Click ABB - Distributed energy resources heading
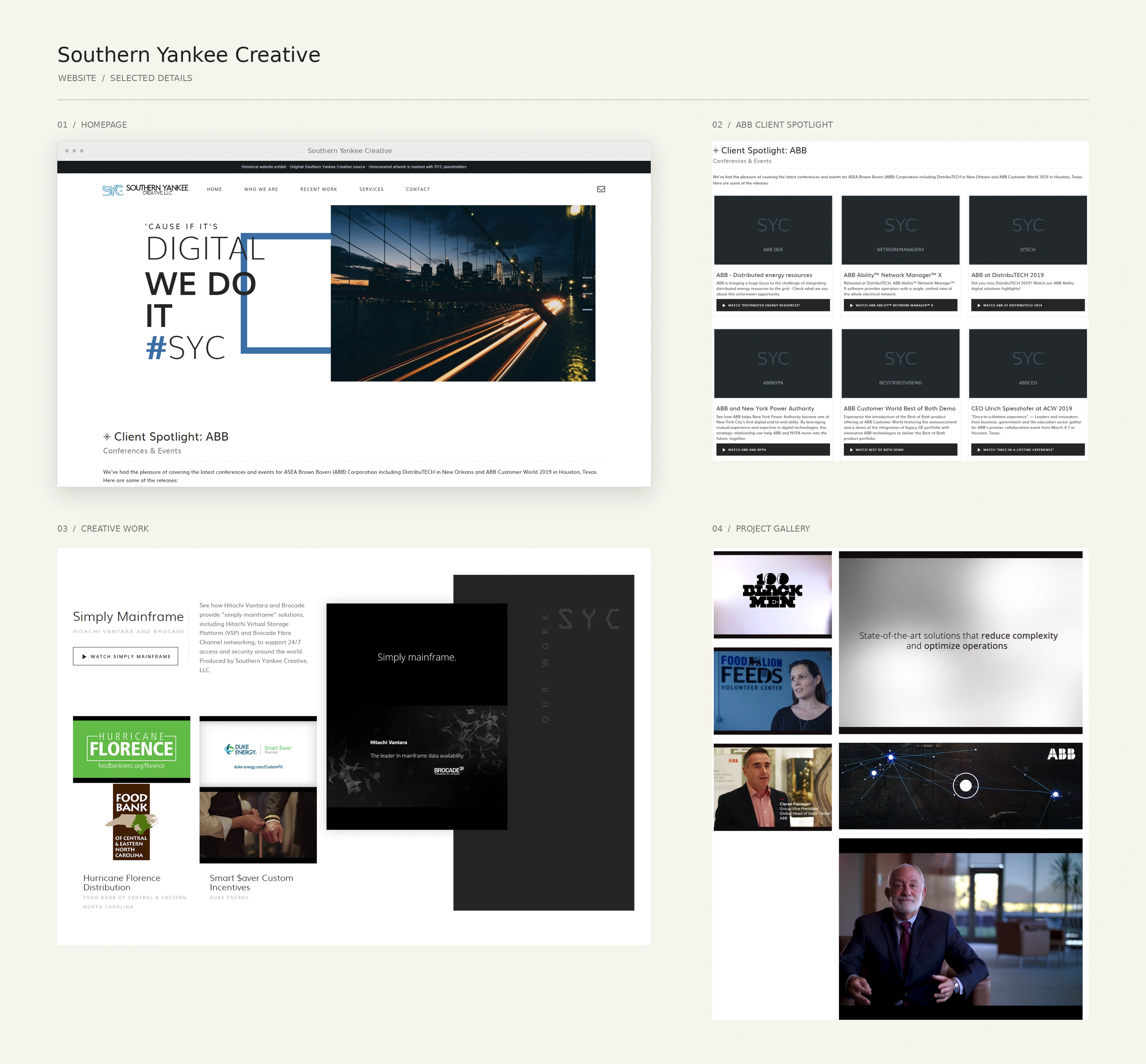Viewport: 1146px width, 1064px height. coord(764,275)
